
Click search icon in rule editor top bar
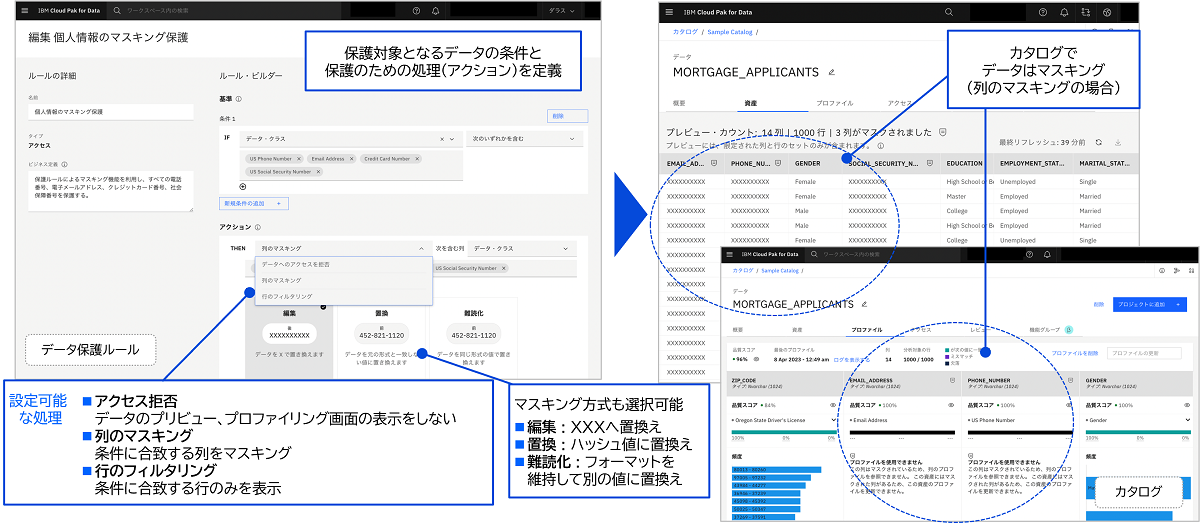pyautogui.click(x=118, y=10)
